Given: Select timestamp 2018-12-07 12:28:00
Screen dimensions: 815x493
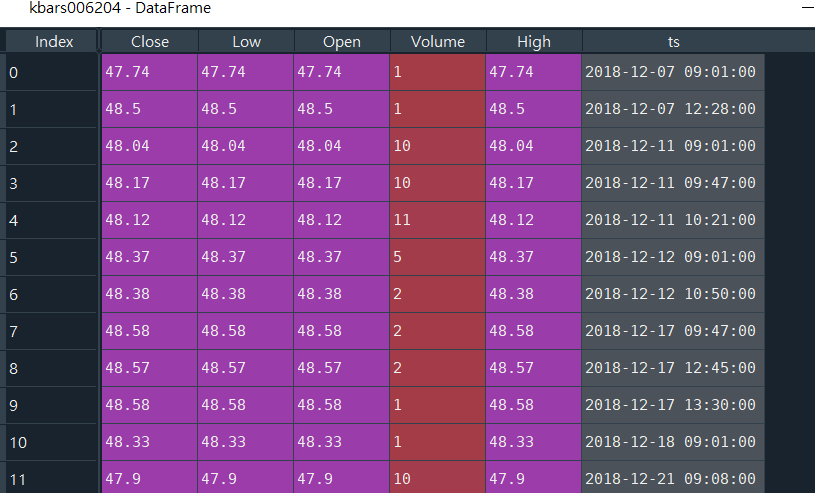Looking at the screenshot, I should 673,109.
